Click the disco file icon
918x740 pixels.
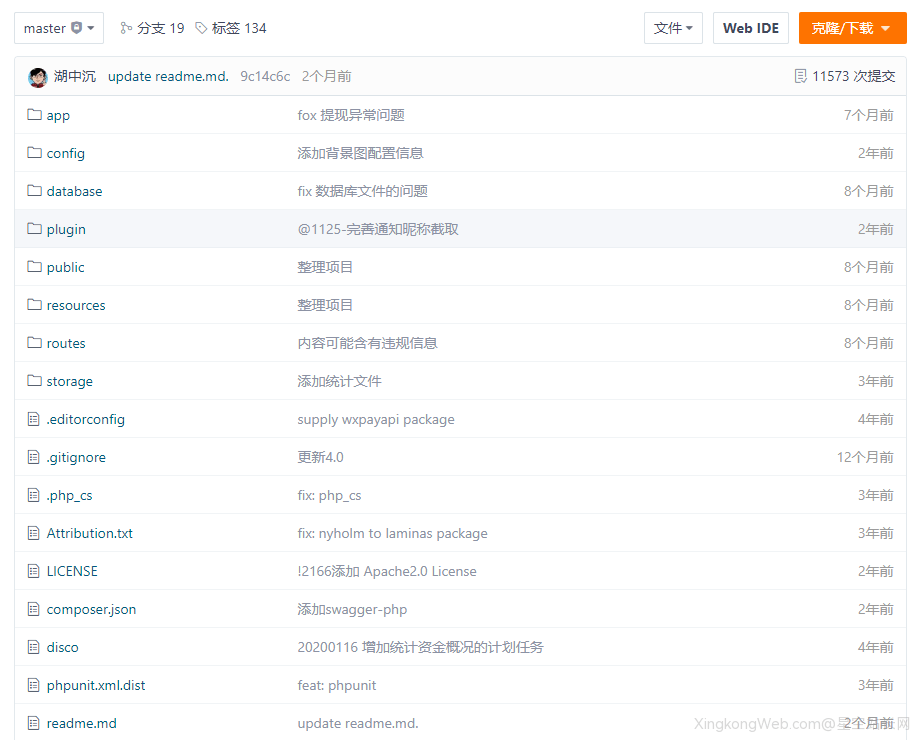tap(34, 648)
